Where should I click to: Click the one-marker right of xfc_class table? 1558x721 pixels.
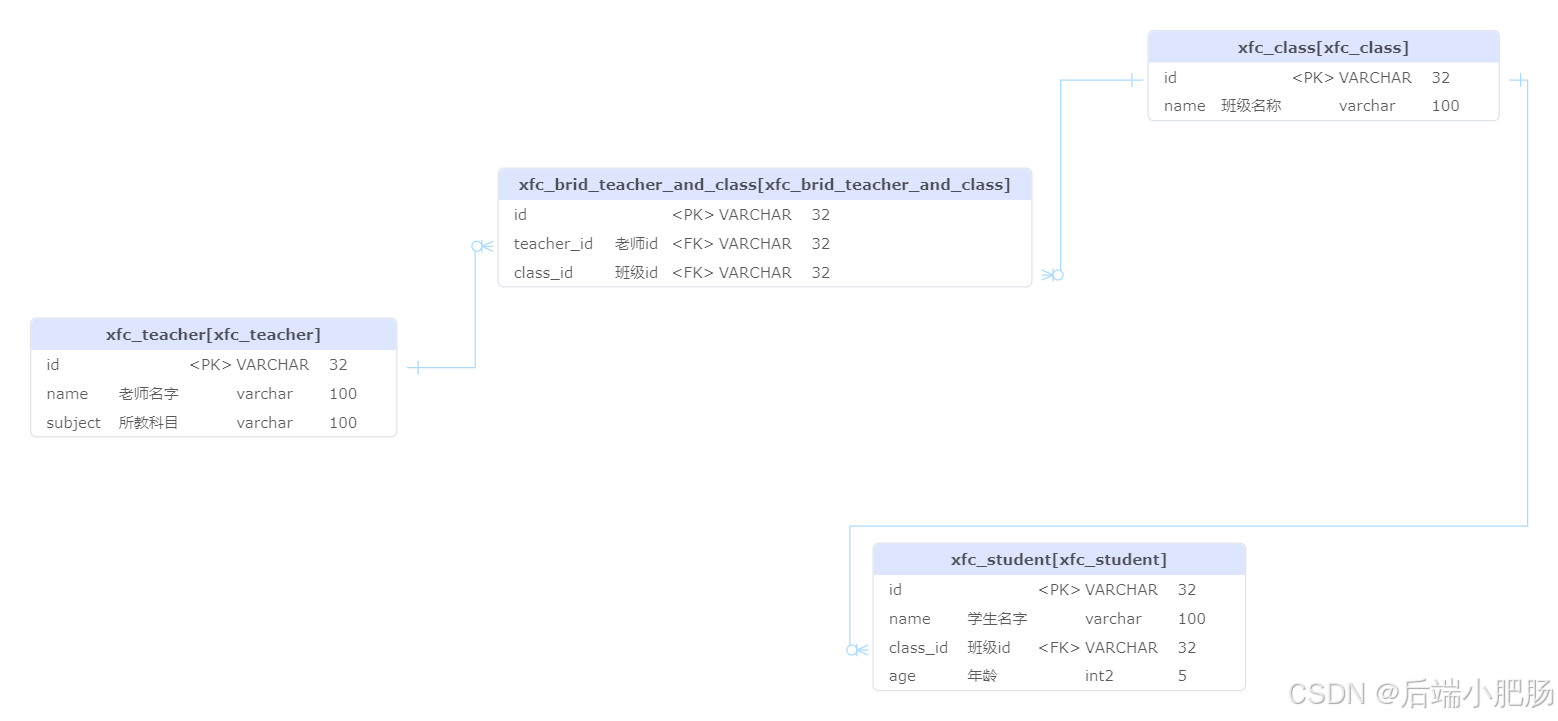click(x=1518, y=80)
